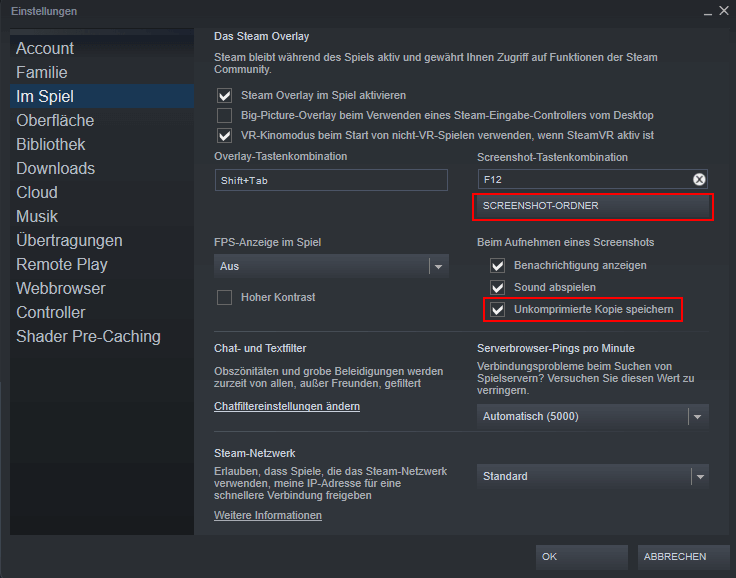
Task: Open Chatfiltereinstellungen ändern link
Action: (287, 407)
